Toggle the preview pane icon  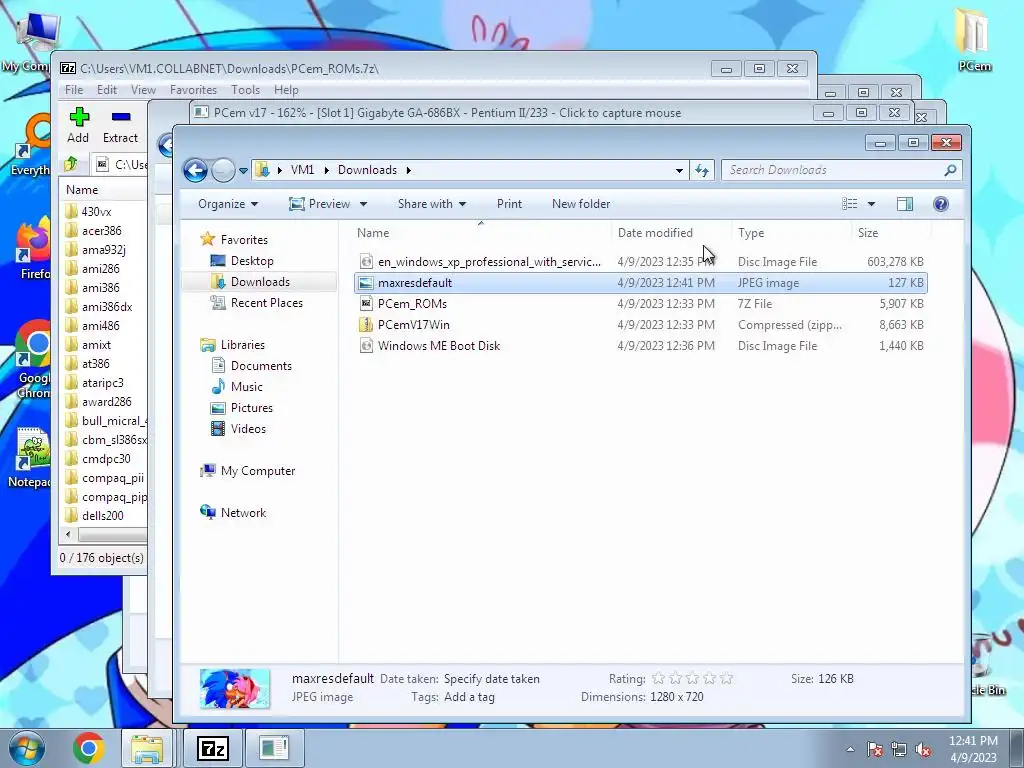coord(905,204)
